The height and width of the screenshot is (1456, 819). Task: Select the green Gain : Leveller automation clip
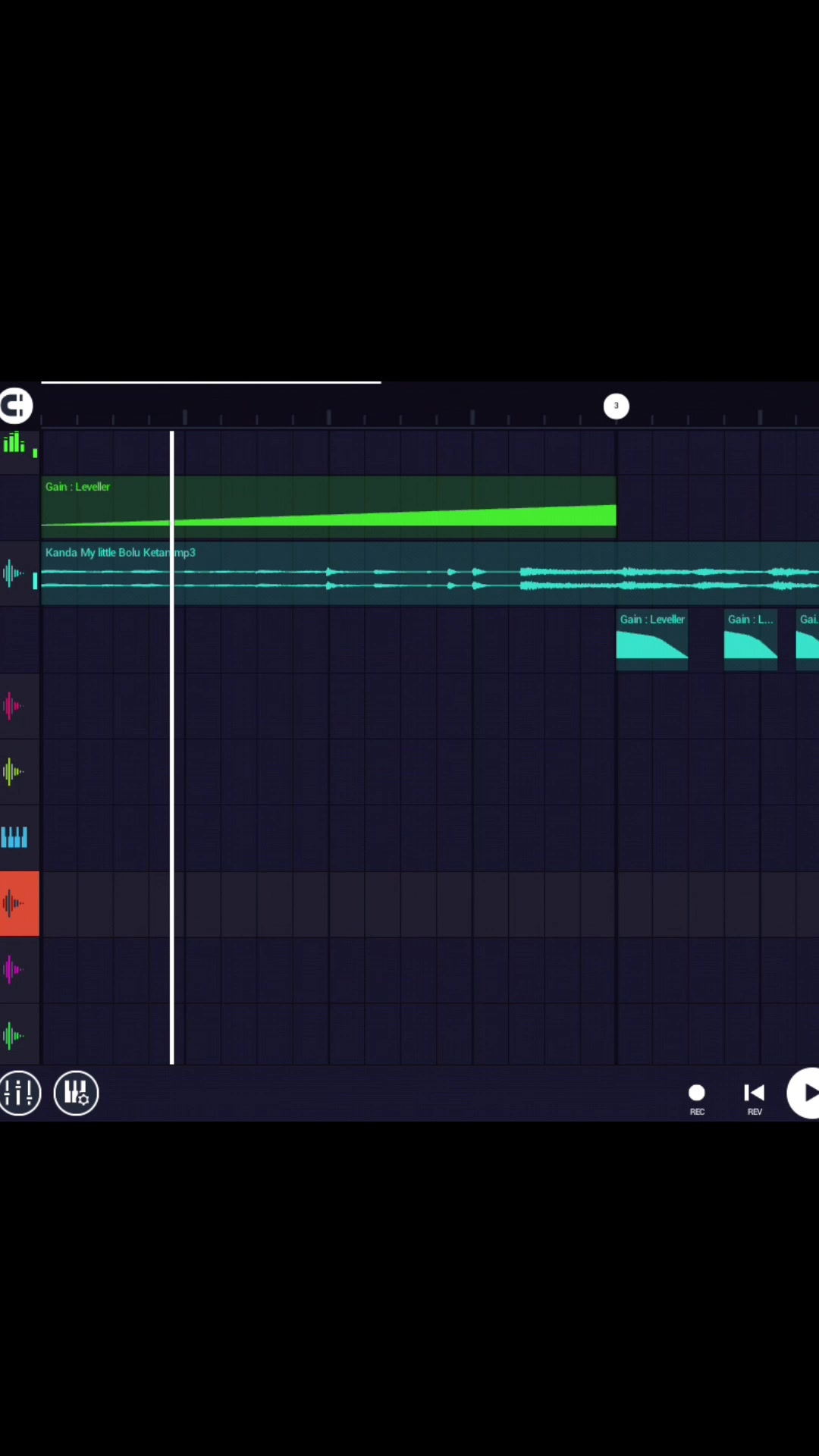[328, 507]
